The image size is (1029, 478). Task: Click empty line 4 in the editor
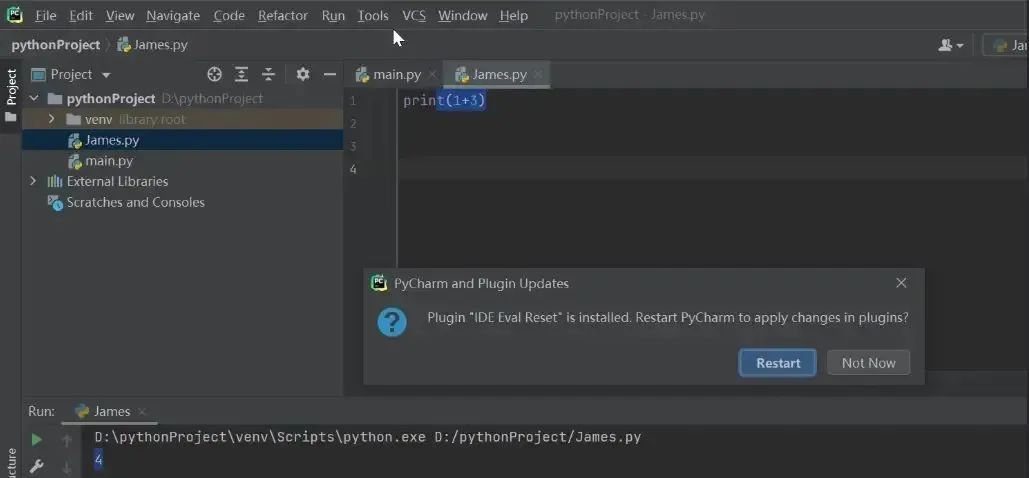tap(713, 169)
